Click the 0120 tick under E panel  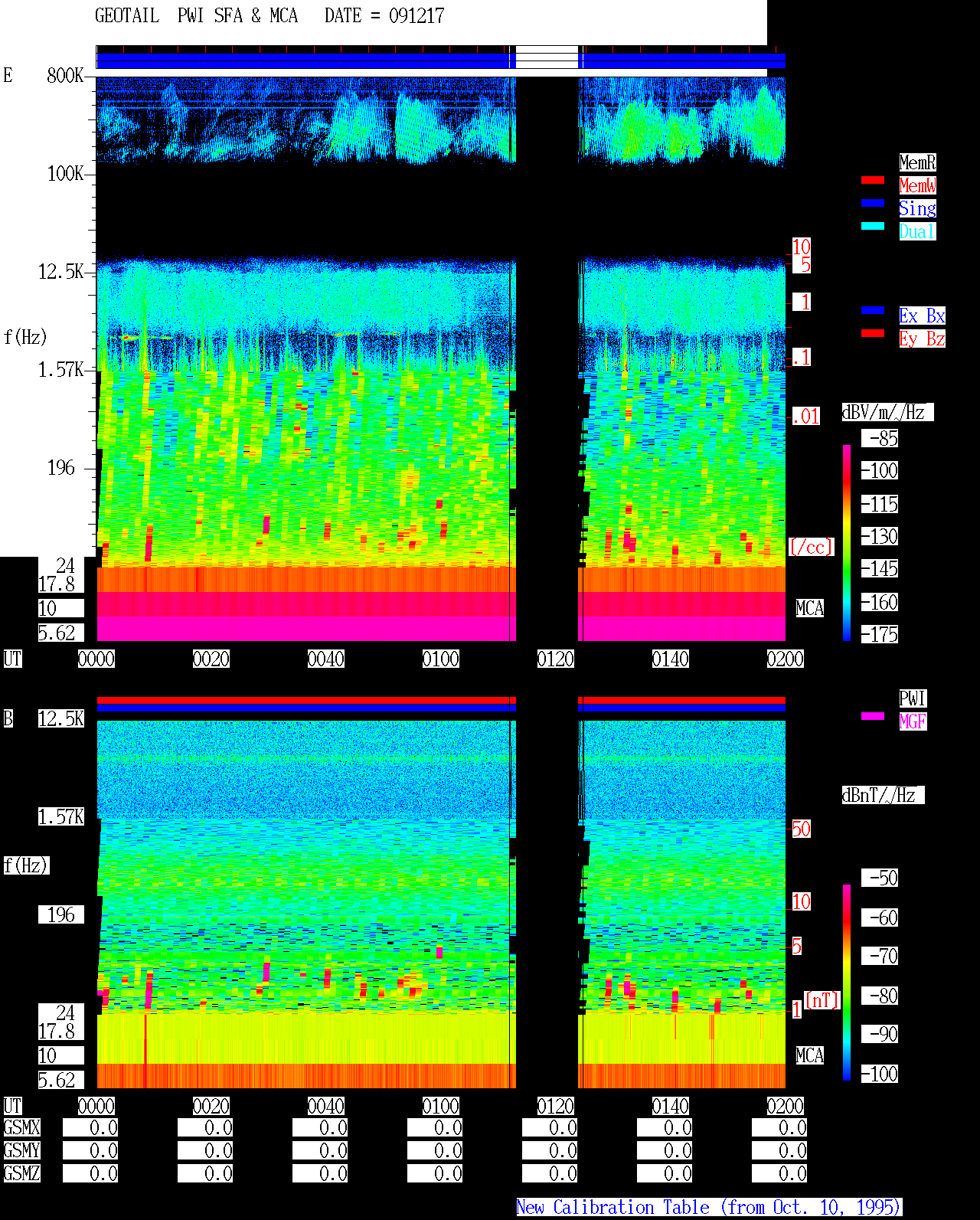click(556, 659)
